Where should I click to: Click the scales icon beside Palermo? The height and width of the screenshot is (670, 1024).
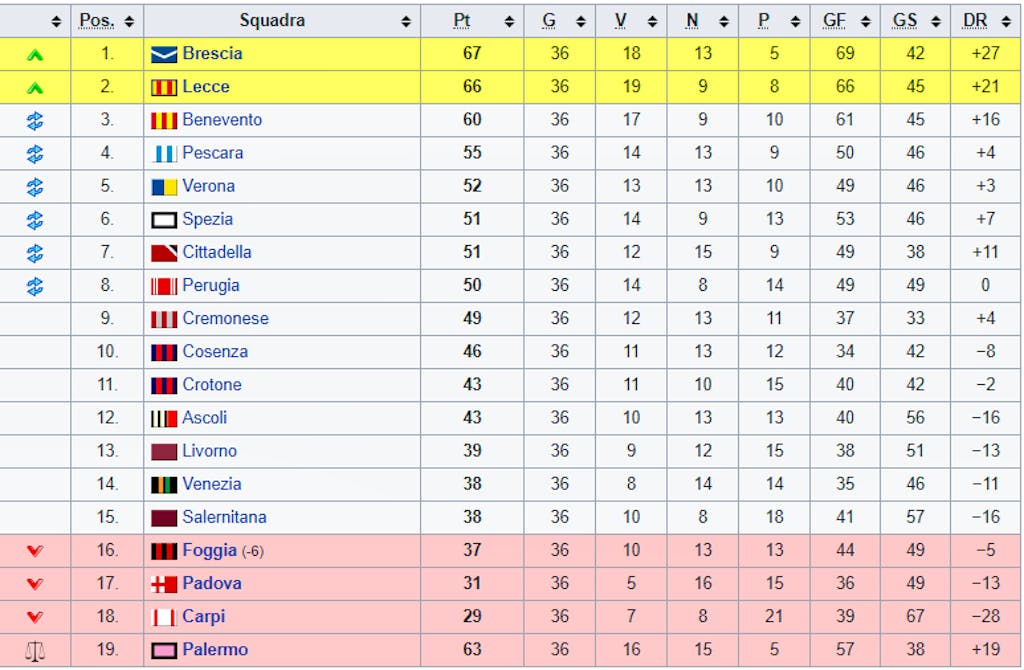tap(35, 650)
